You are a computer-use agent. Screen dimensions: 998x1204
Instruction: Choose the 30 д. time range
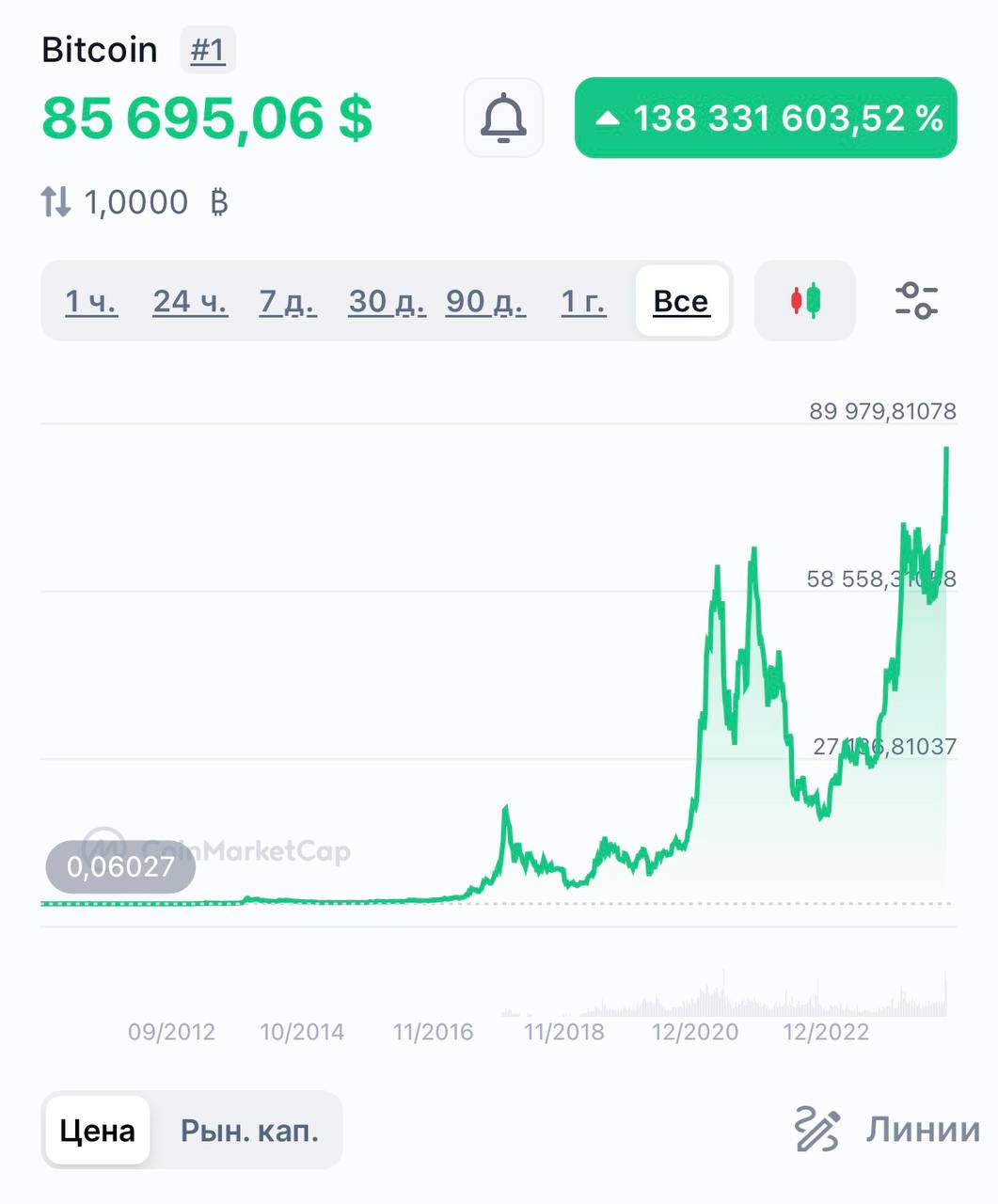point(387,301)
